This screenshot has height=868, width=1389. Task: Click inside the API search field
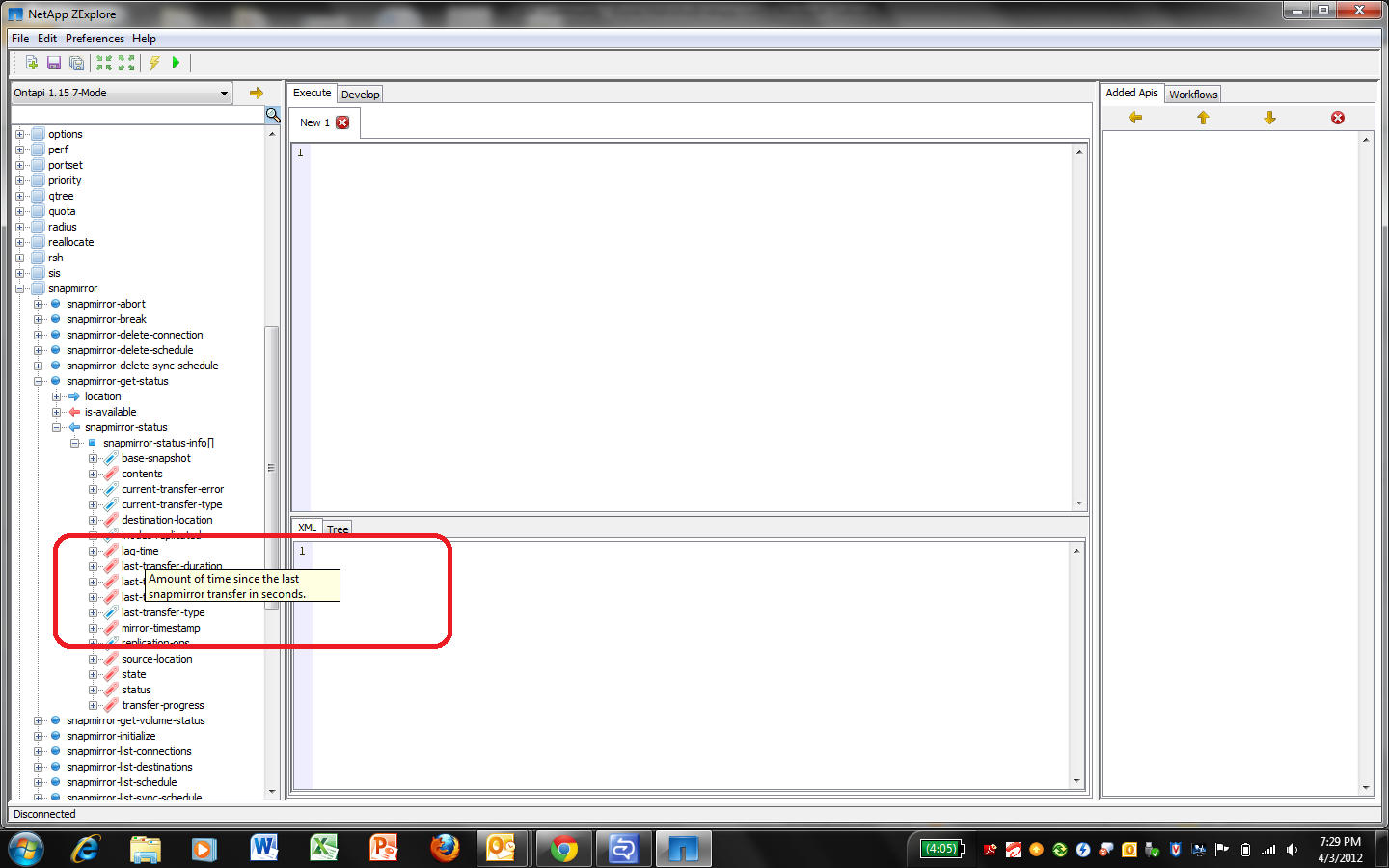coord(138,115)
